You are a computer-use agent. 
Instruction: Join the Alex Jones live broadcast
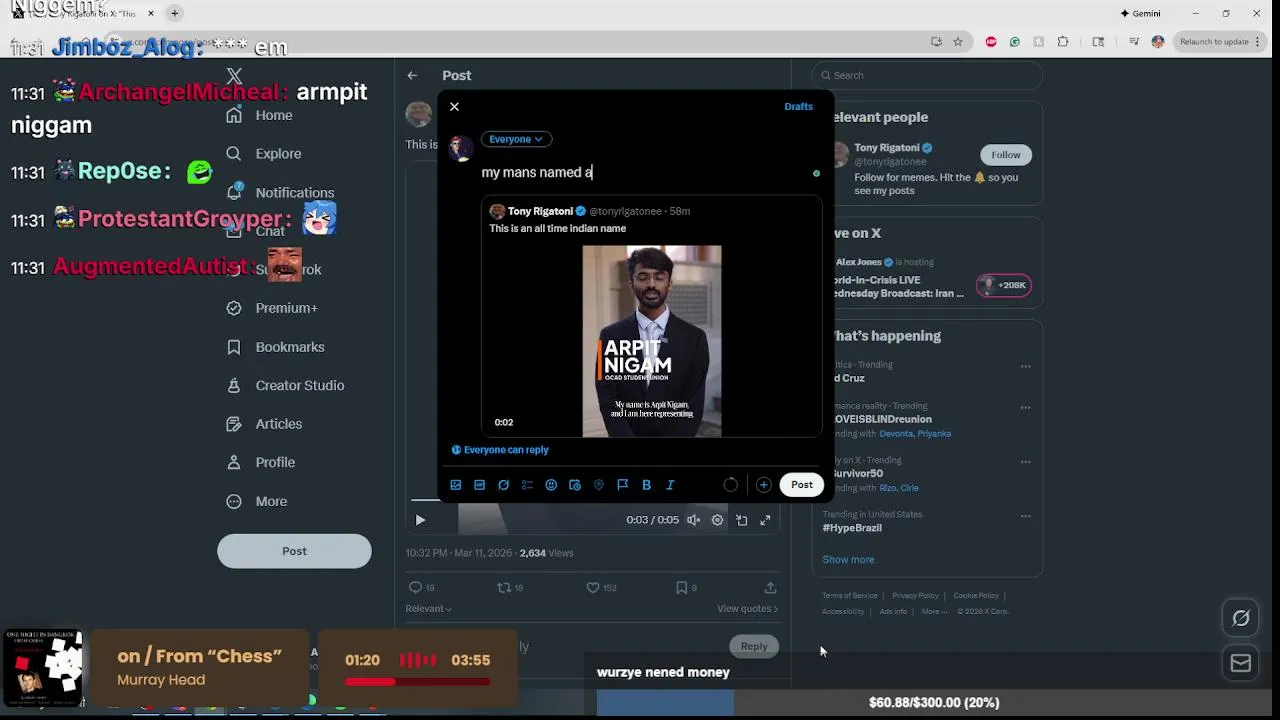click(x=1004, y=285)
